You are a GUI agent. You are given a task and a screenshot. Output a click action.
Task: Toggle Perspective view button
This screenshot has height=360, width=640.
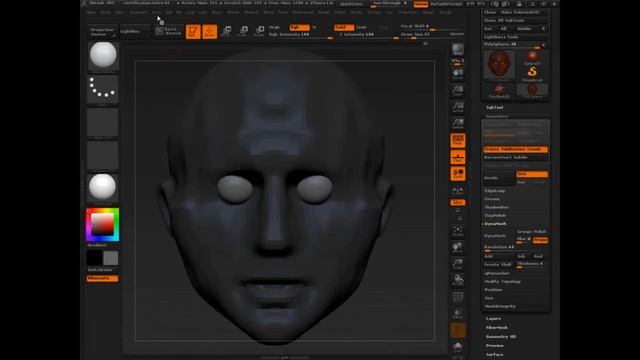[458, 140]
